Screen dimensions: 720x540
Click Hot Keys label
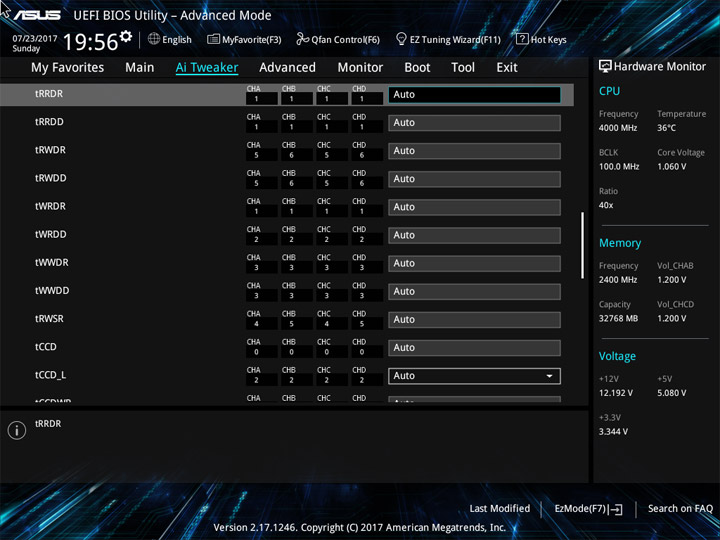click(x=549, y=40)
